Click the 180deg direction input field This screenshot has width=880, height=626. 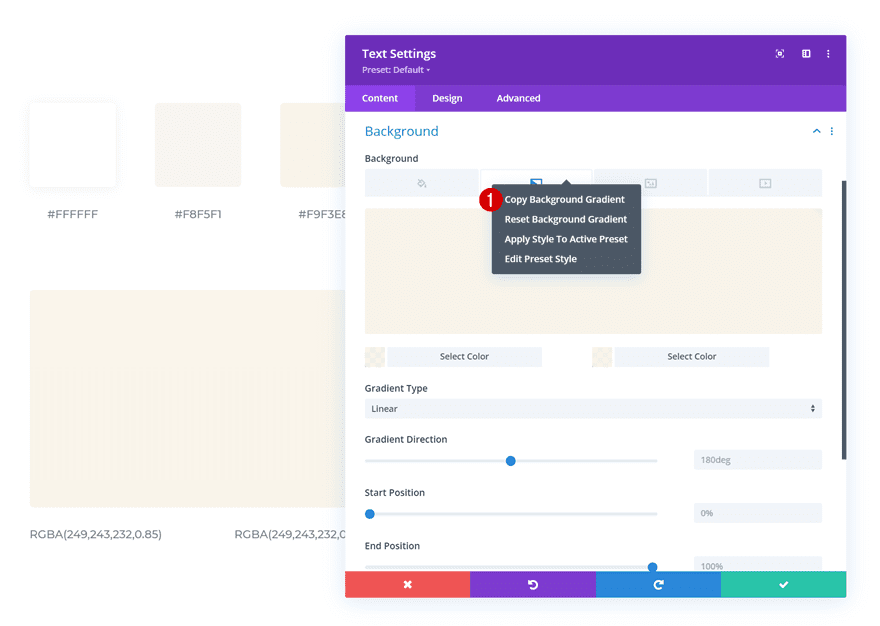757,459
